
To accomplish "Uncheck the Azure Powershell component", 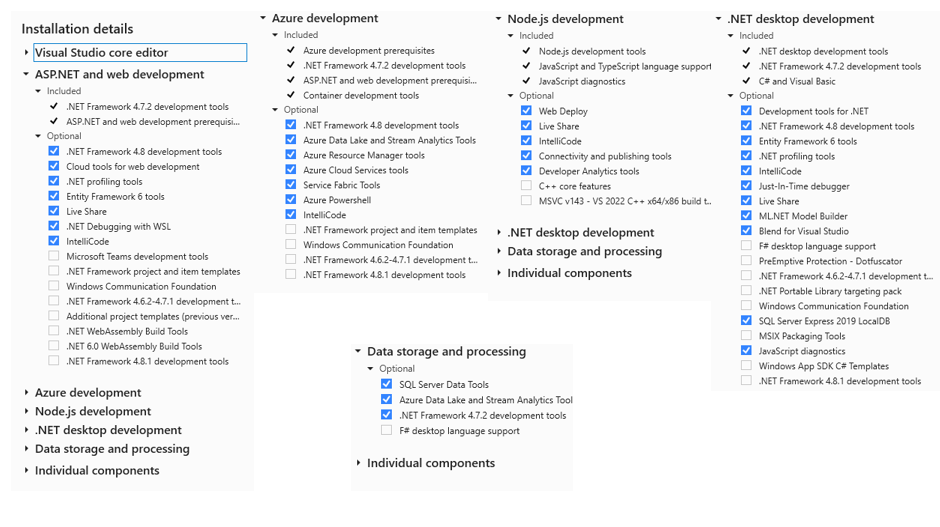I will 291,200.
